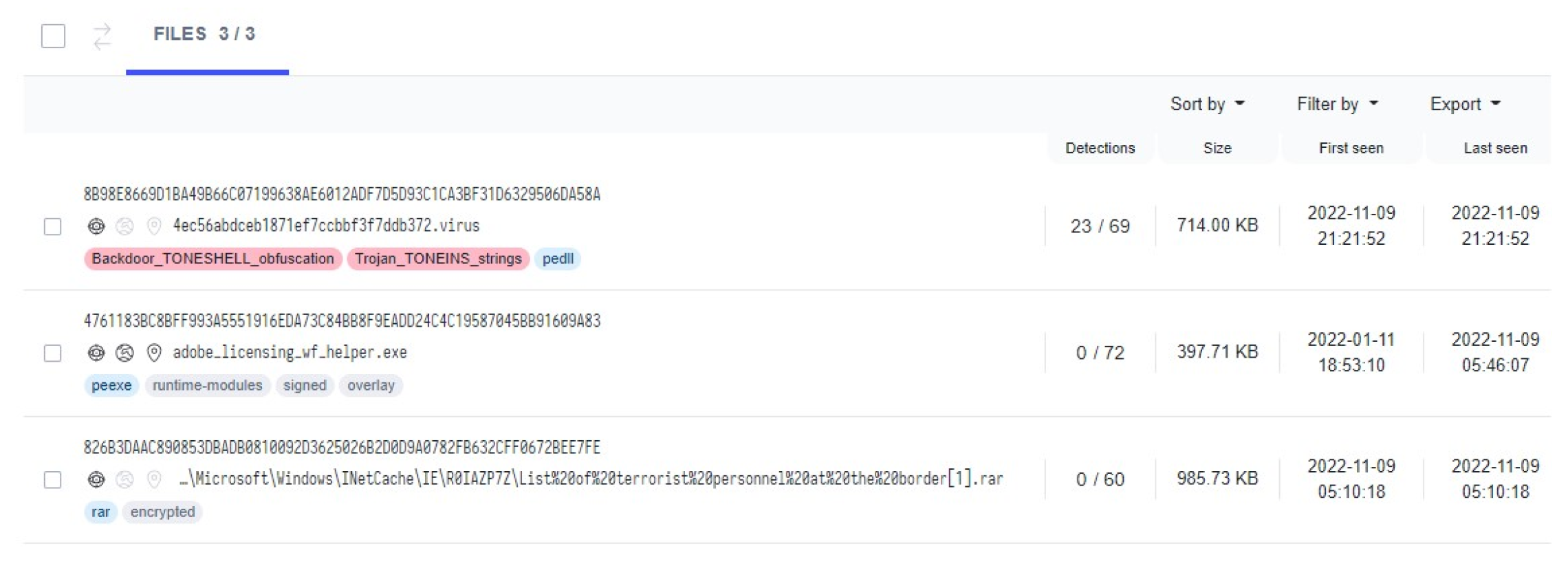Click the second circular icon in the adobe_licensing_wf_helper.exe row
The height and width of the screenshot is (566, 1568).
click(124, 353)
